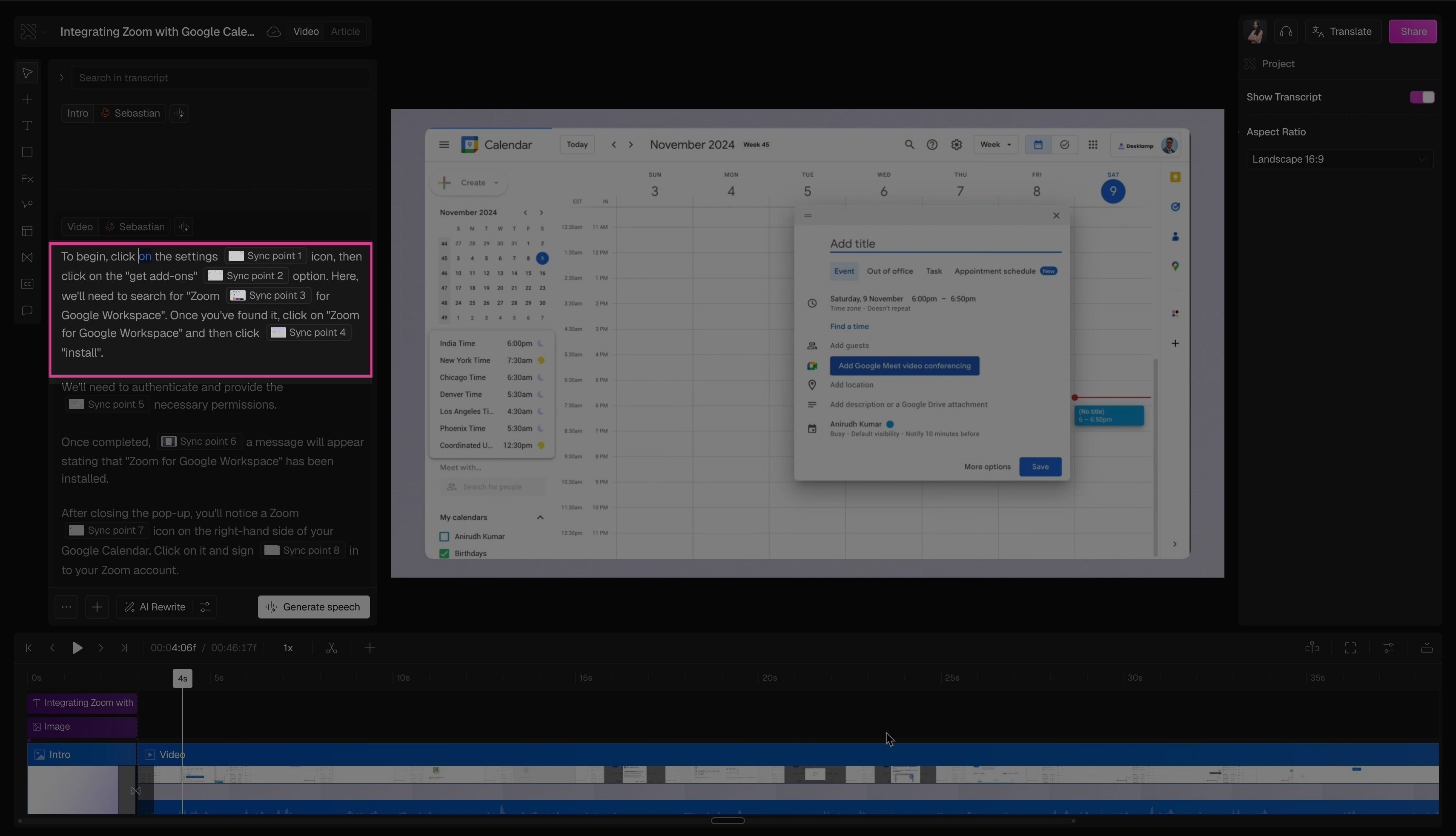The image size is (1456, 836).
Task: Click the plus icon in timeline toolbar
Action: pos(370,648)
